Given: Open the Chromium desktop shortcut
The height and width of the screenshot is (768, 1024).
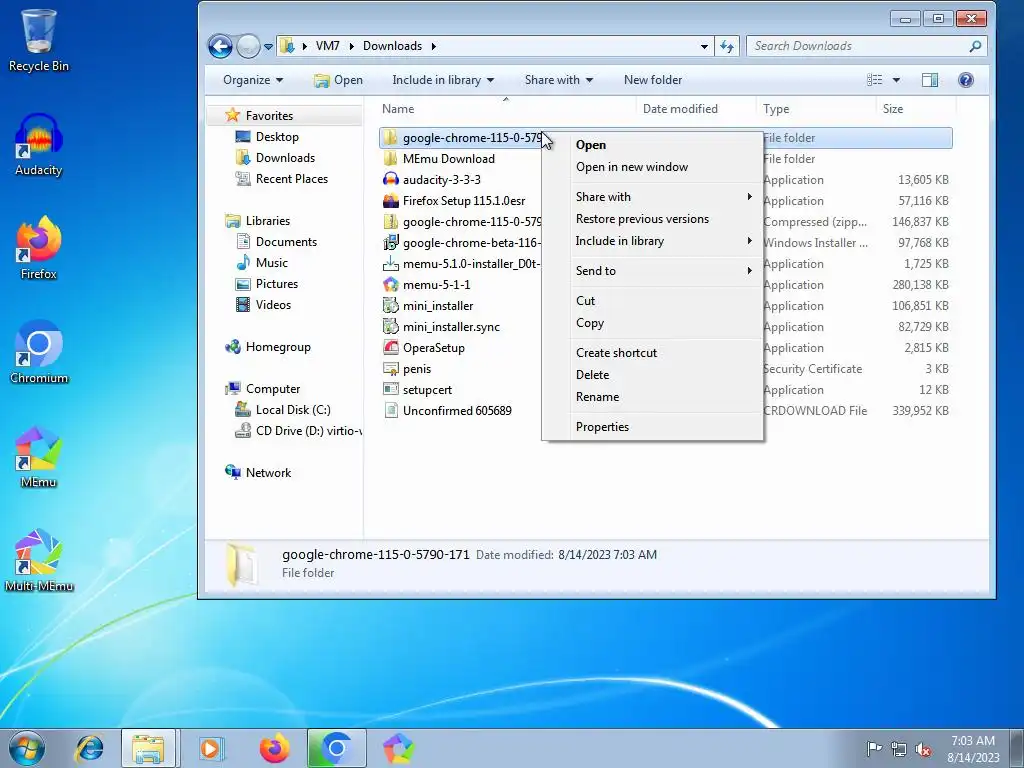Looking at the screenshot, I should (x=39, y=353).
